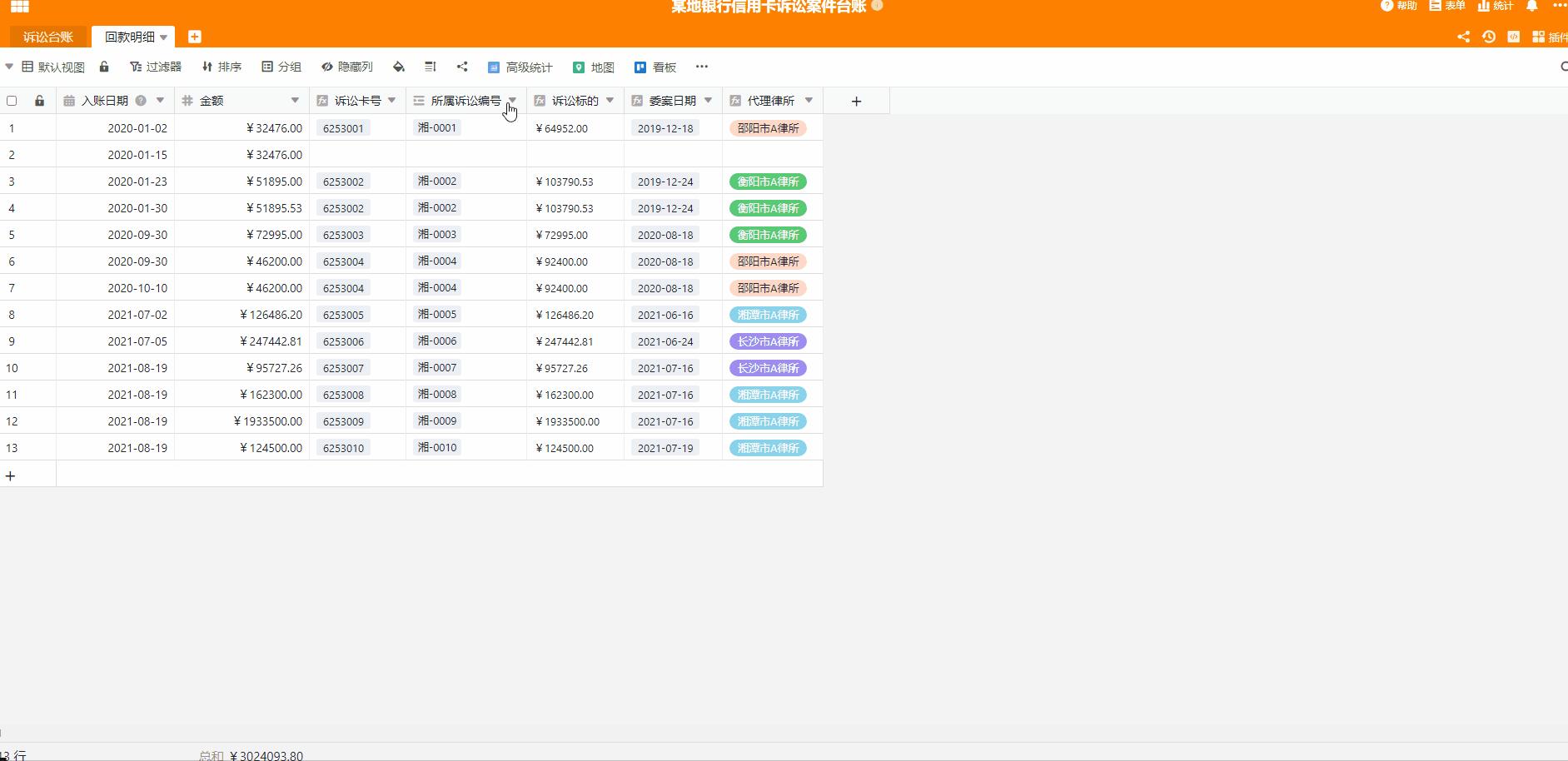Toggle the select-all rows checkbox
1568x761 pixels.
coord(12,101)
